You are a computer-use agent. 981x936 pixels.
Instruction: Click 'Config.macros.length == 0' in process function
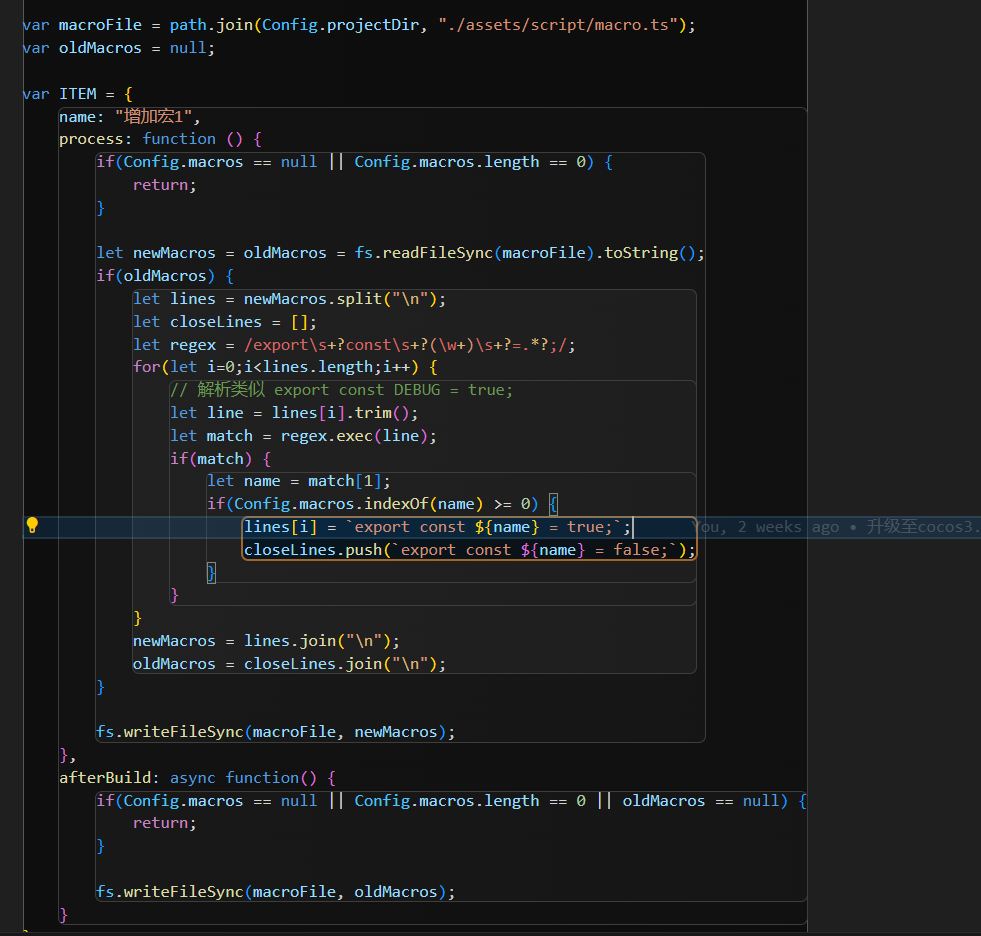pyautogui.click(x=470, y=162)
